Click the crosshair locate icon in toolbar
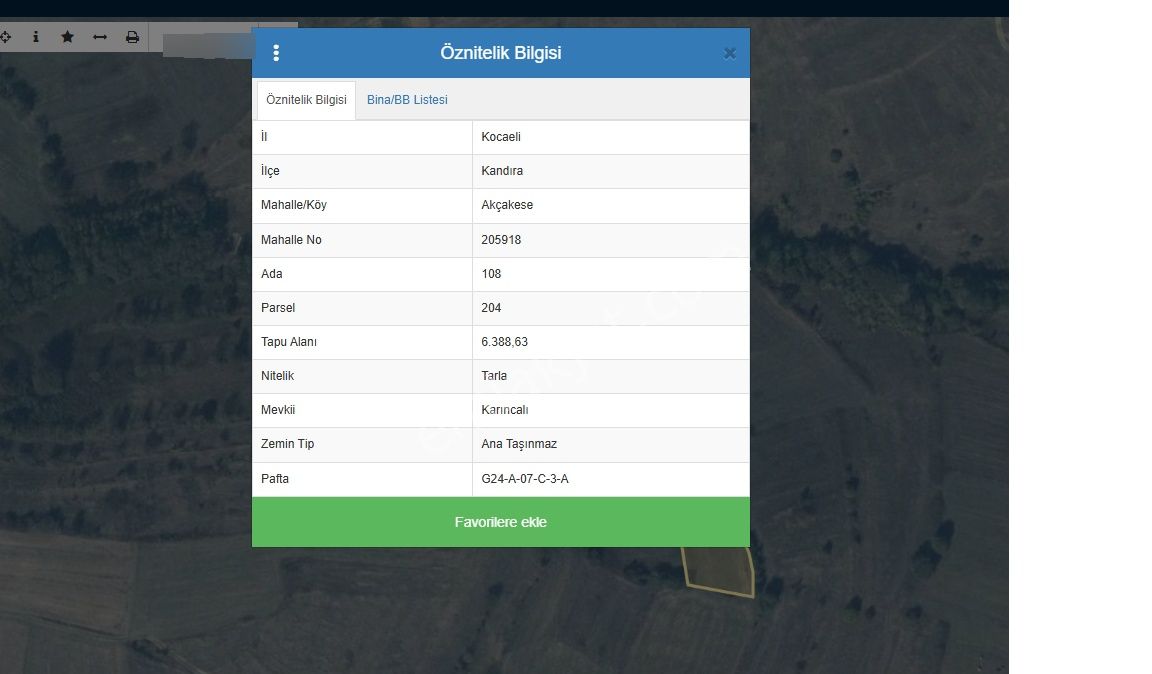 (5, 37)
